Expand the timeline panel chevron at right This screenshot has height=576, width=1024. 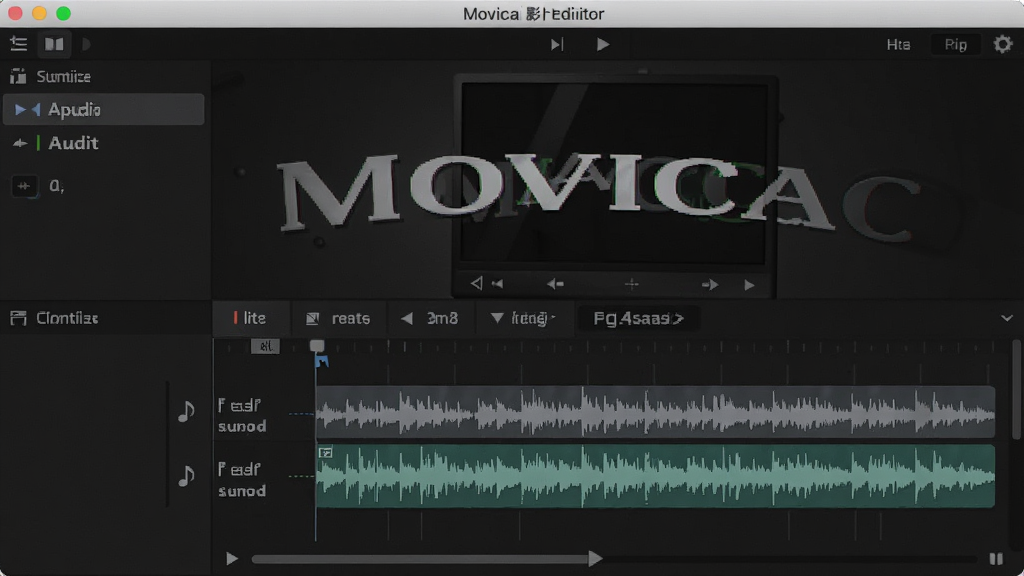pos(1006,319)
